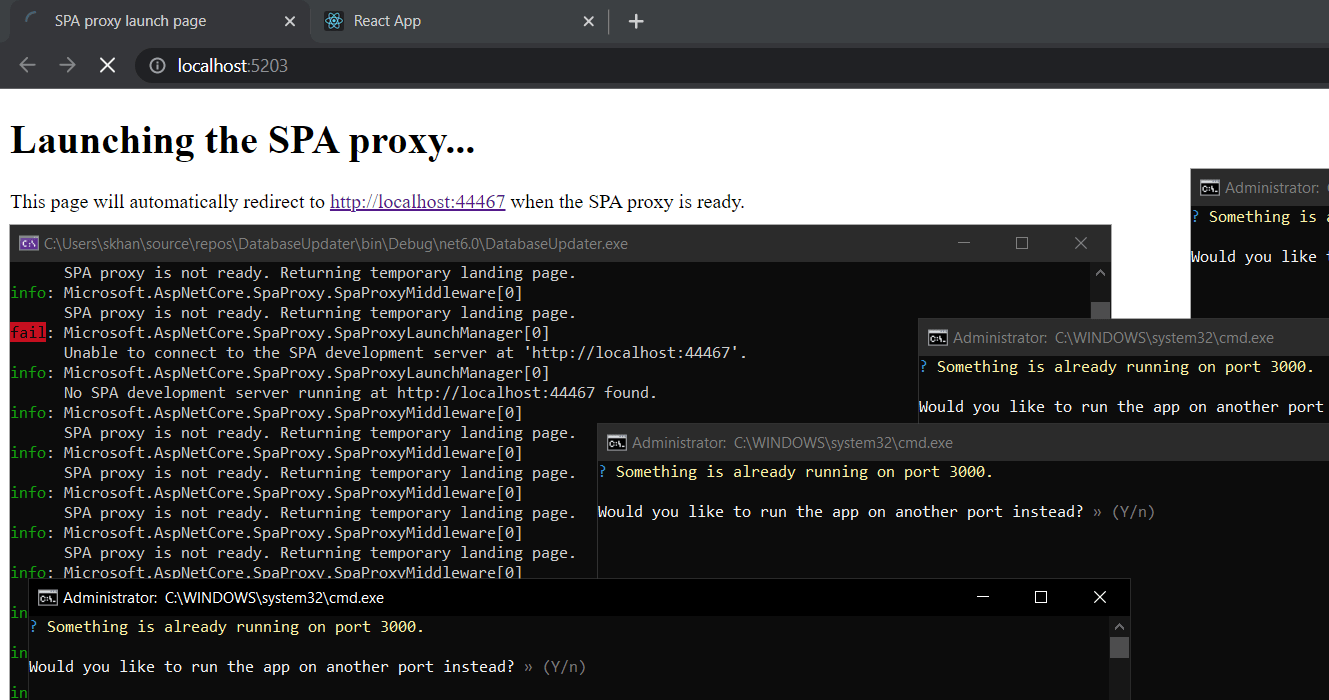Click the back navigation arrow
This screenshot has height=700, width=1329.
(27, 65)
